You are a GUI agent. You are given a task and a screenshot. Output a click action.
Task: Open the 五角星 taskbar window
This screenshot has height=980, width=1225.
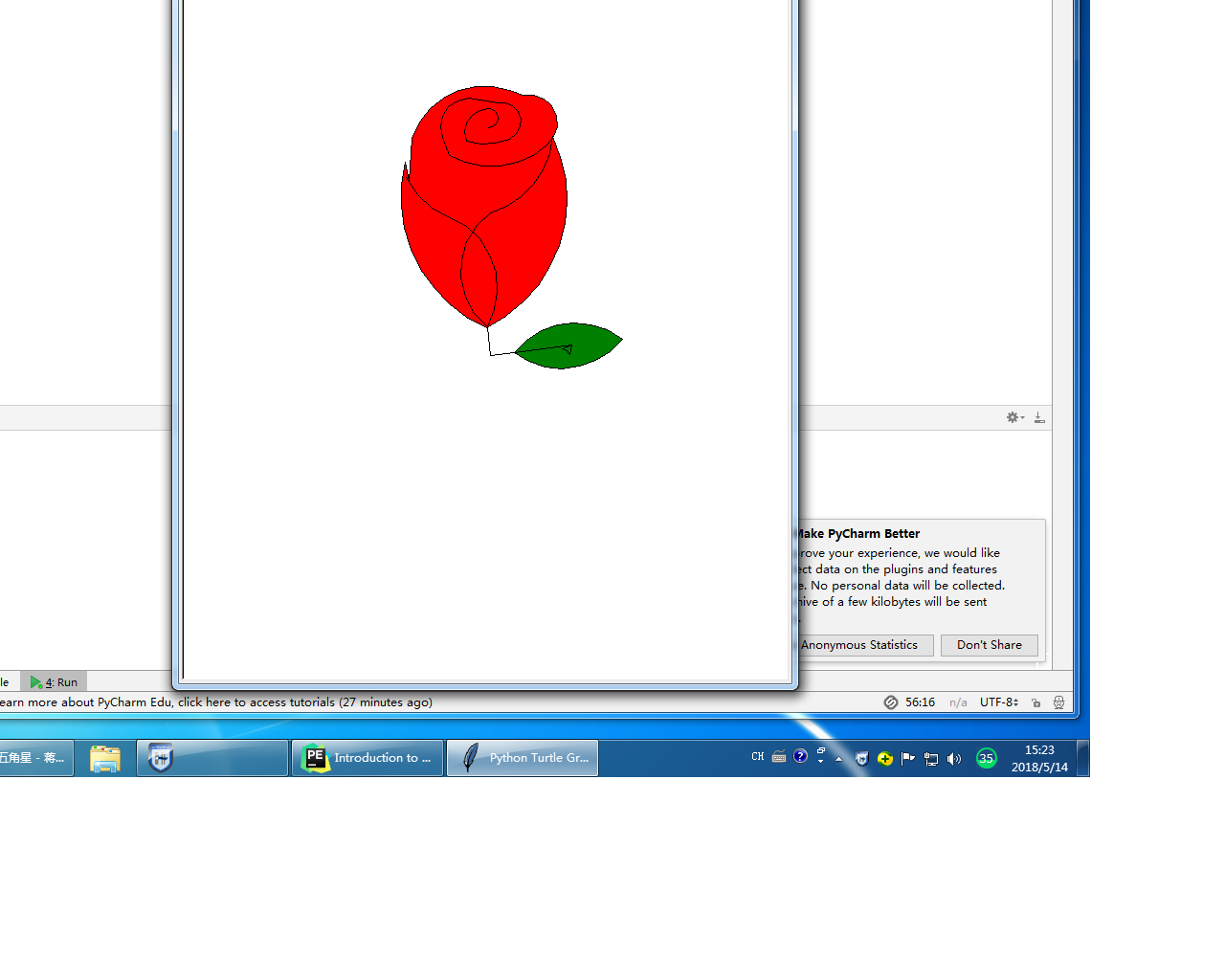[34, 758]
